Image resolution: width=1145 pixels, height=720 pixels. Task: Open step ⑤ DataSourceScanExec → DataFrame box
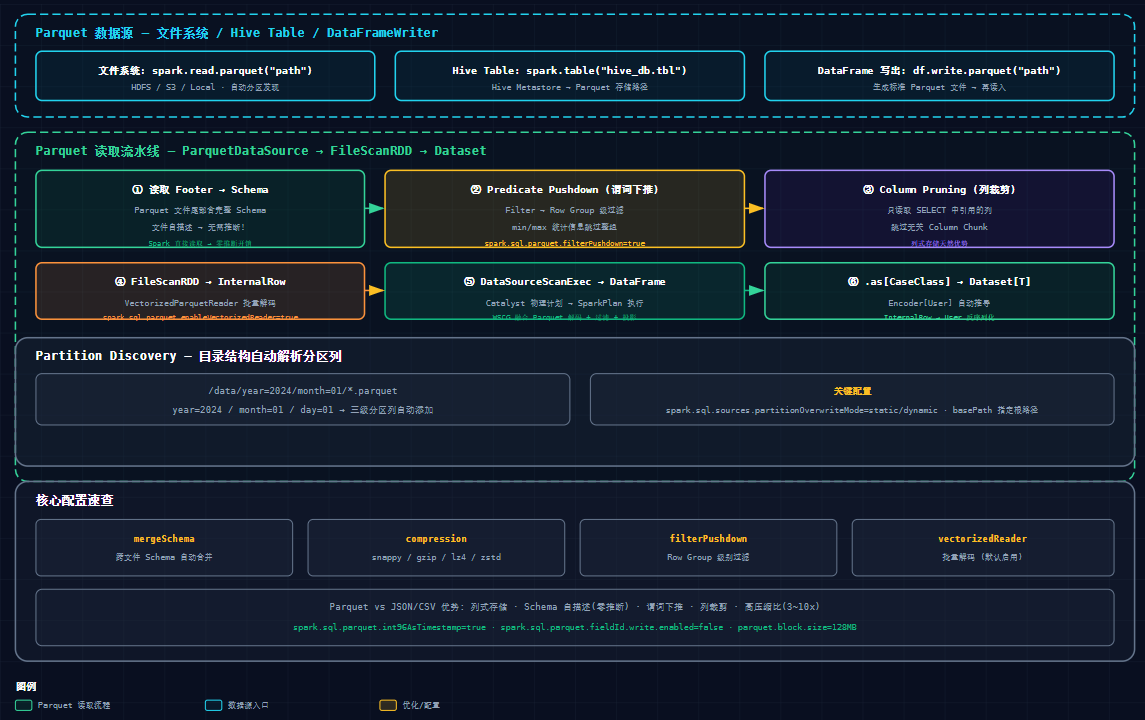pos(564,291)
